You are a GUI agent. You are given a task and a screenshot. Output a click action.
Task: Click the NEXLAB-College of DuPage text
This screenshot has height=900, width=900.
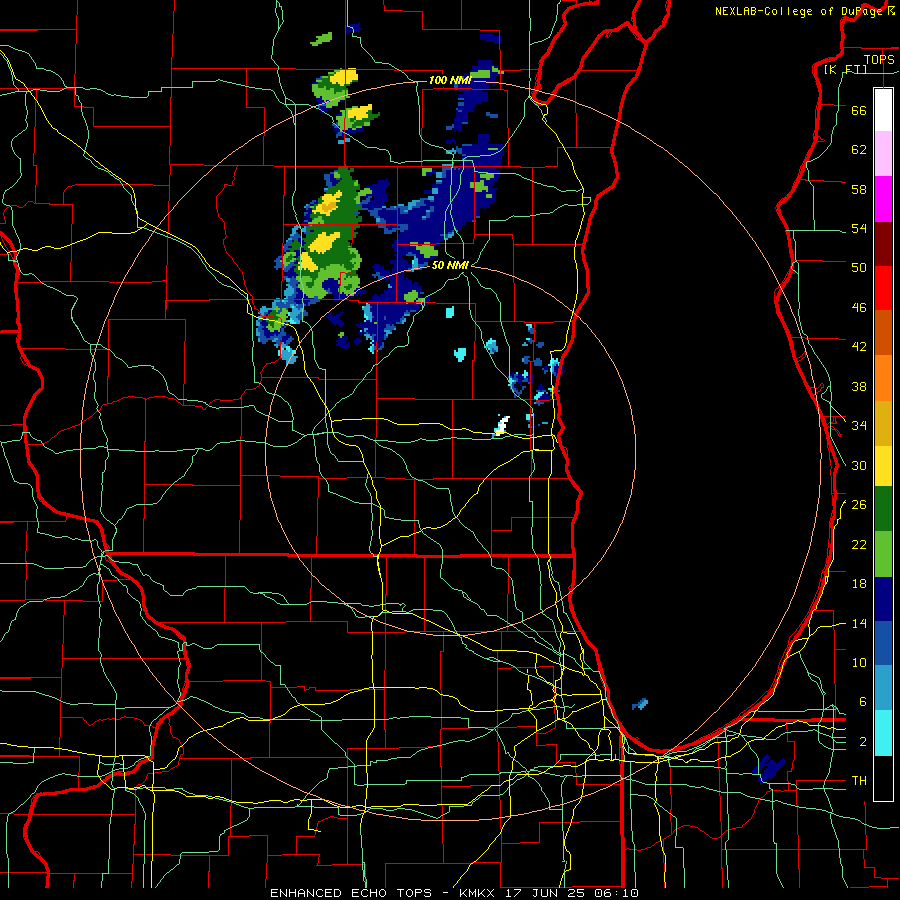[x=800, y=11]
